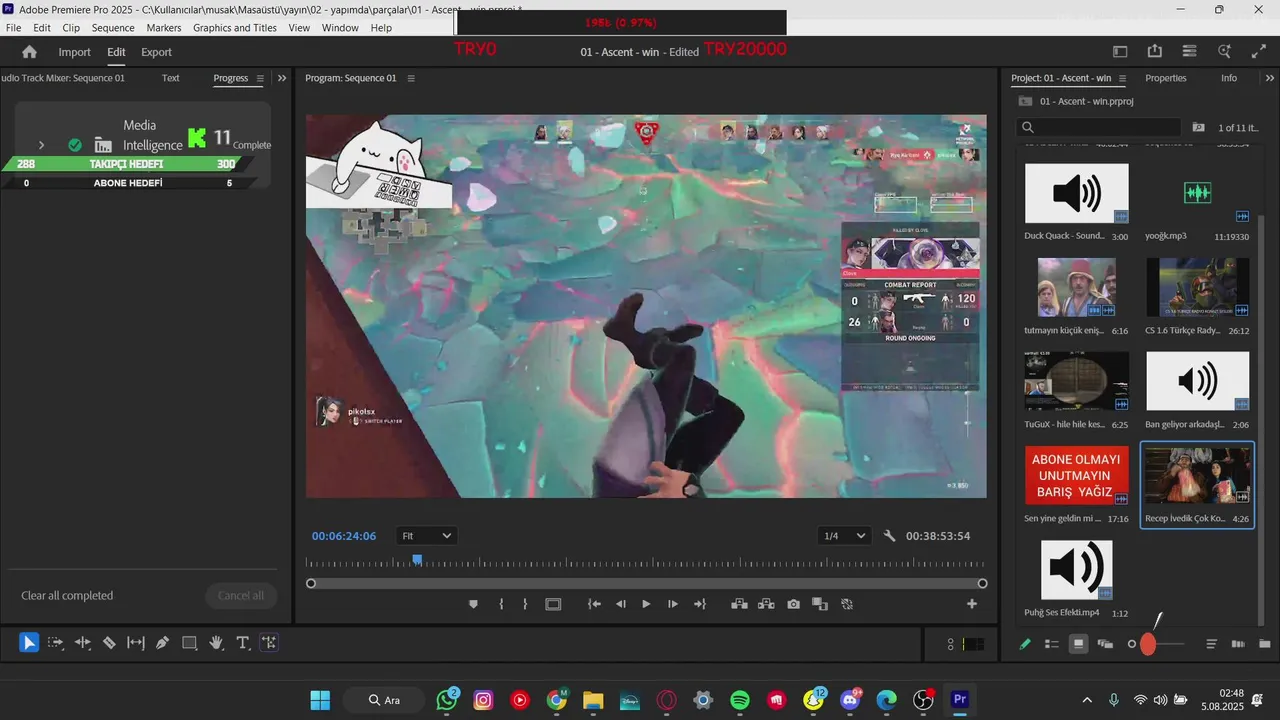Open the Graphics and Titles menu
The width and height of the screenshot is (1280, 720).
[235, 28]
